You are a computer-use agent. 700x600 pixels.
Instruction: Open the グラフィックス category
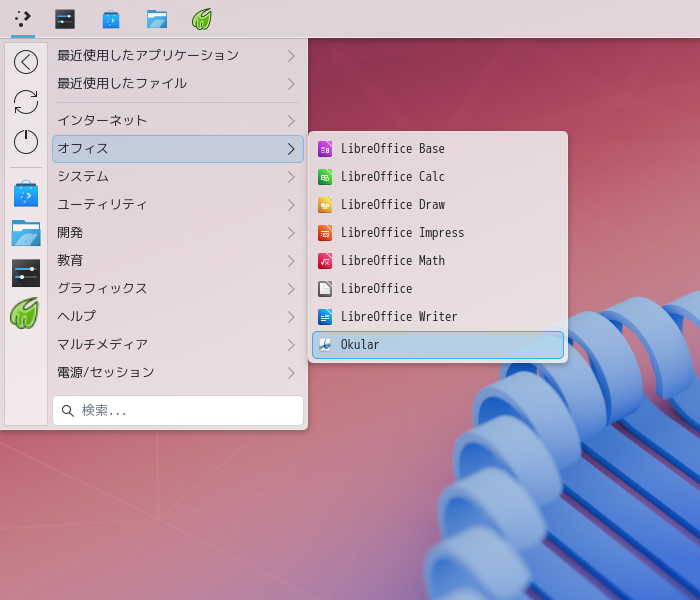coord(178,289)
